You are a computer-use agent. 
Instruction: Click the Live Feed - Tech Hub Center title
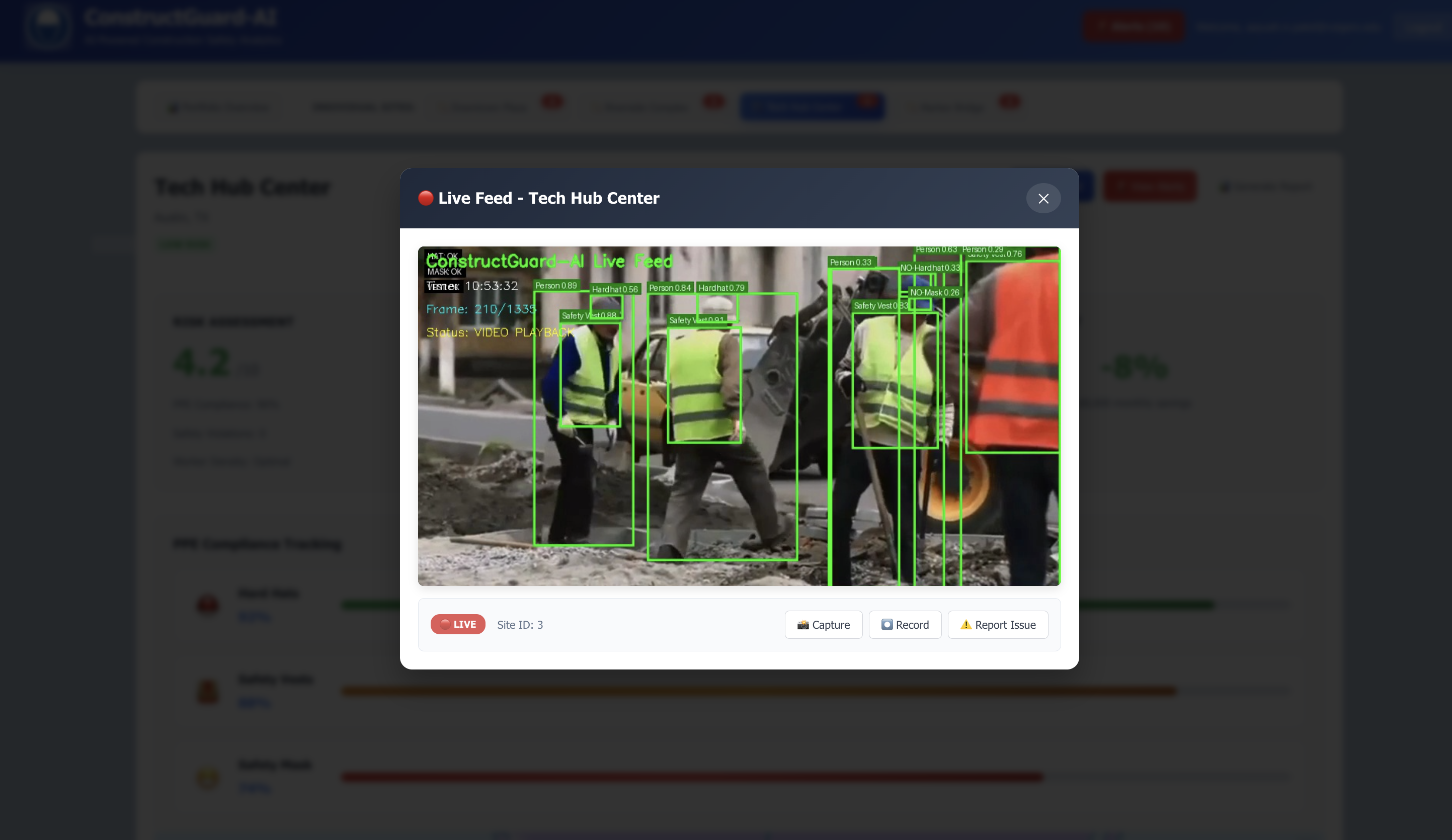pyautogui.click(x=548, y=198)
